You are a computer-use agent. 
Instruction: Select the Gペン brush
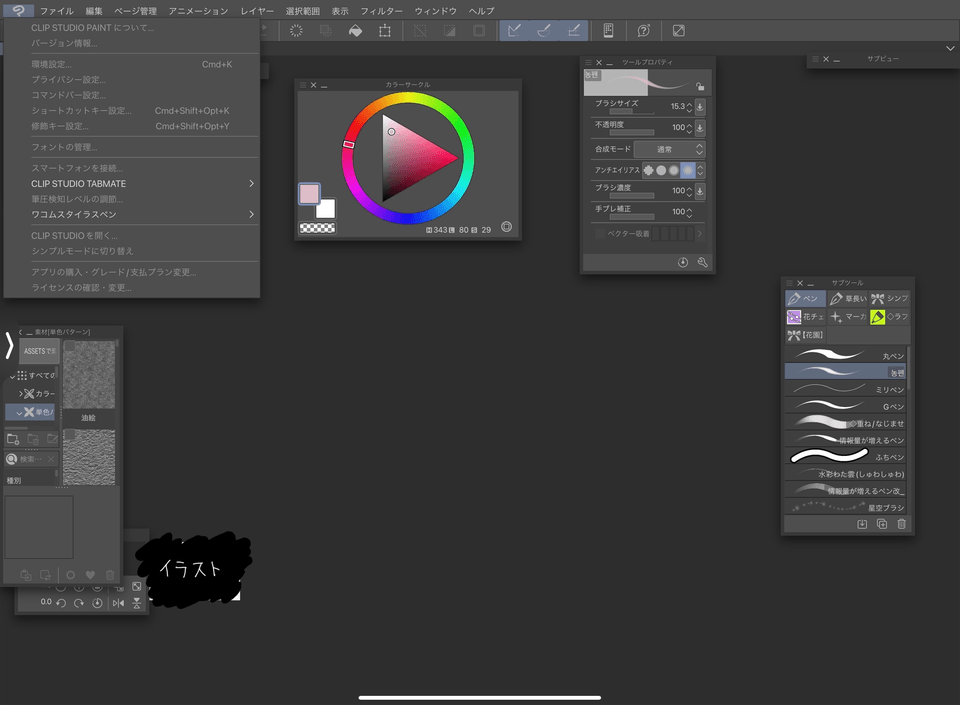click(x=846, y=406)
